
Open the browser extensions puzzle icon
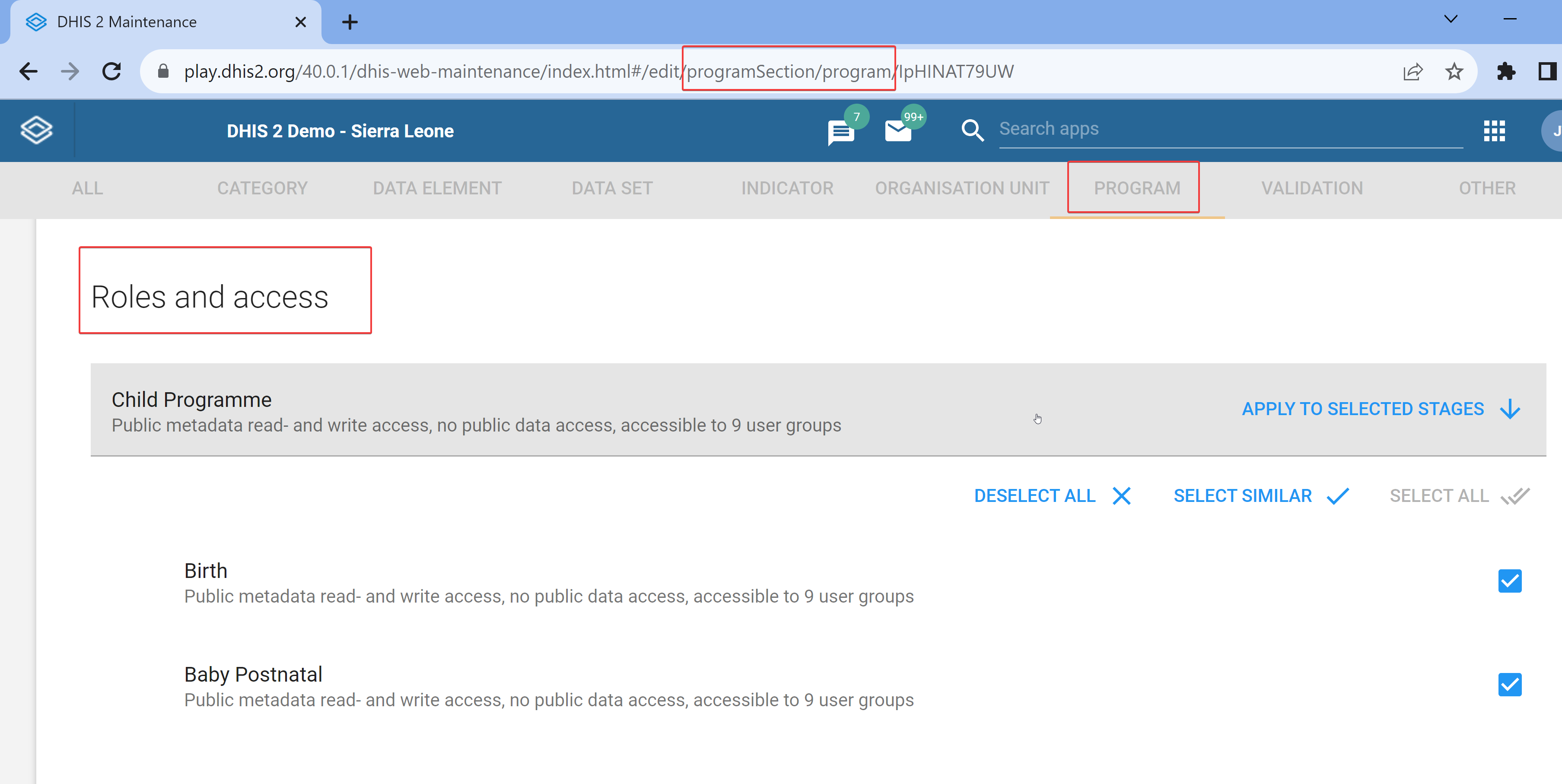pyautogui.click(x=1505, y=72)
